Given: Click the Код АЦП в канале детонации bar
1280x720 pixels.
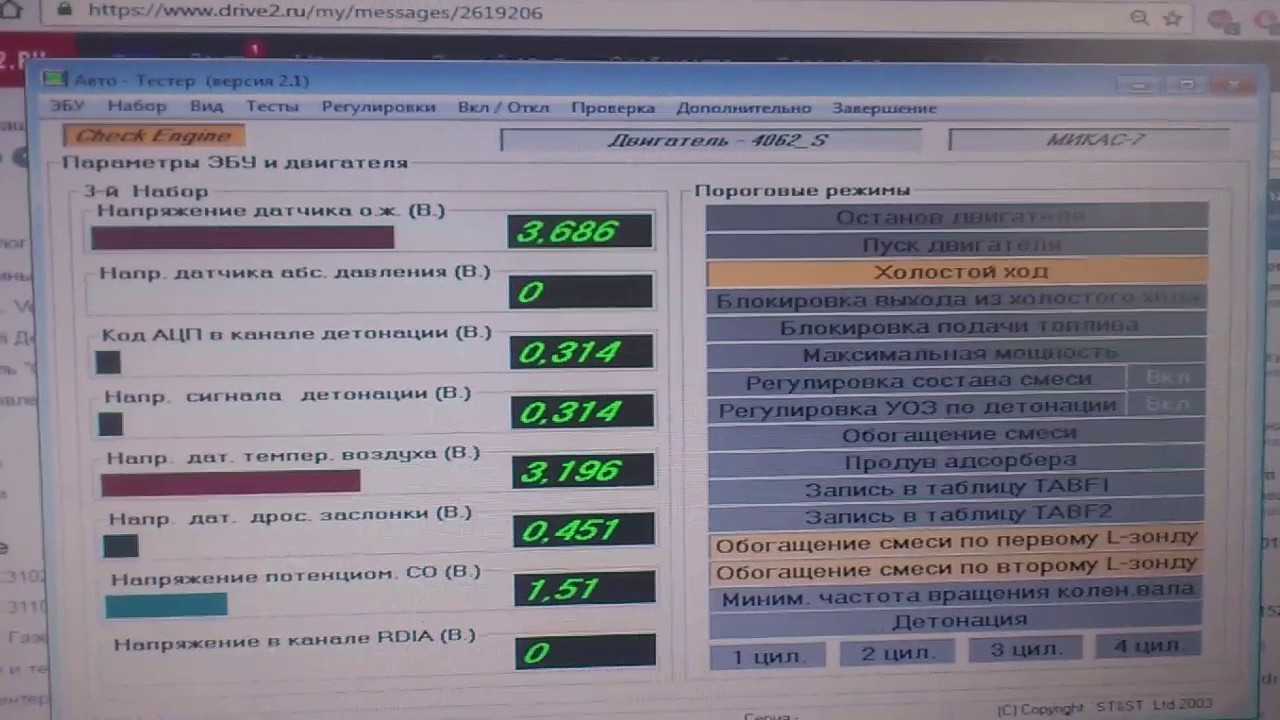Looking at the screenshot, I should [108, 363].
